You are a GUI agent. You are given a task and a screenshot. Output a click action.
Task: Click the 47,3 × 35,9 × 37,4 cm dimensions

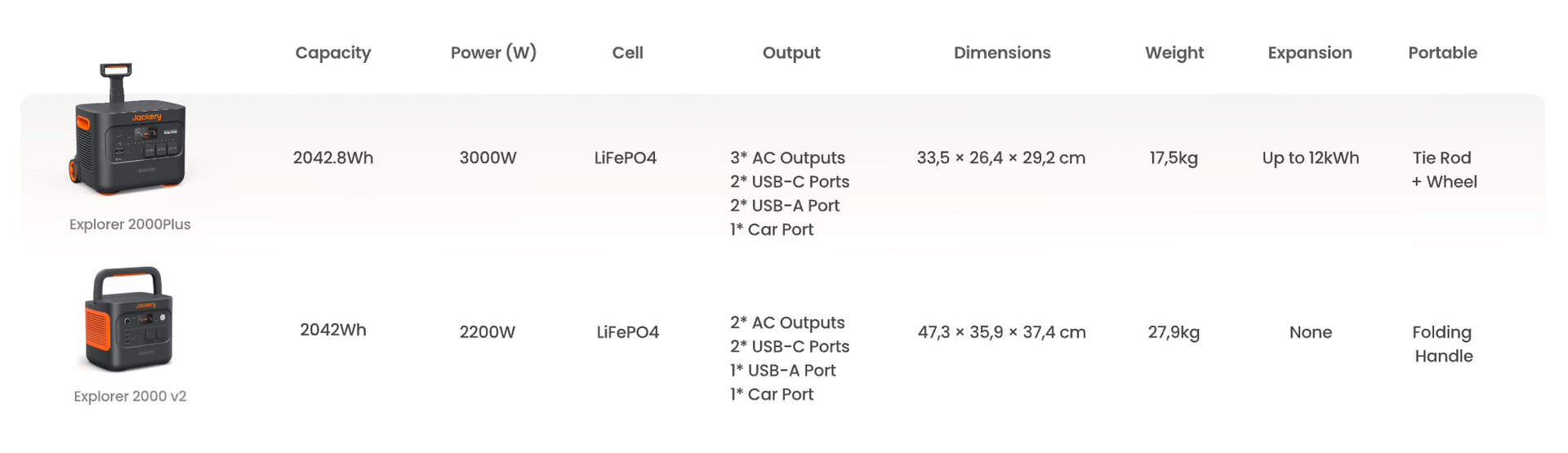pos(1002,332)
